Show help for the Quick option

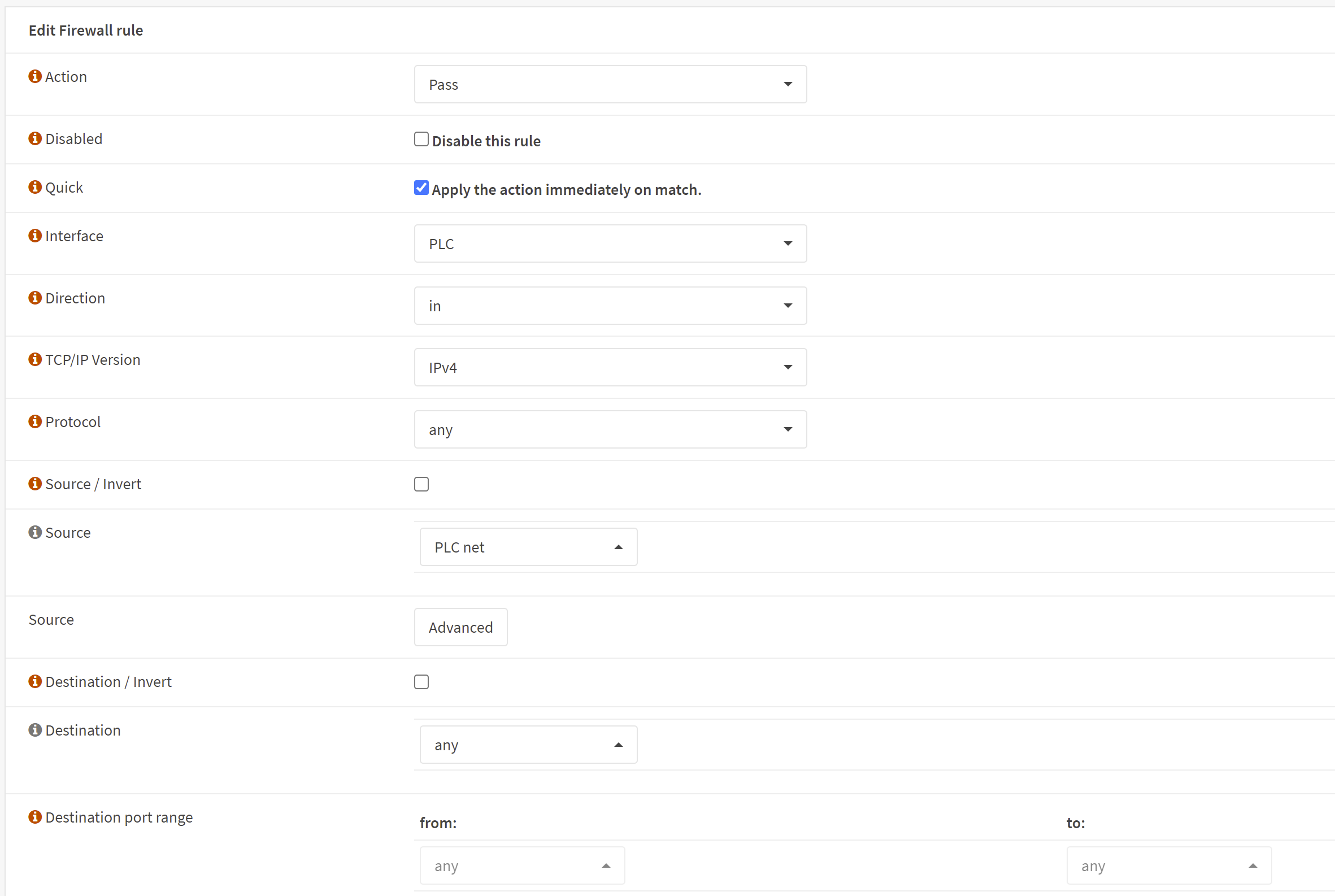(x=35, y=187)
